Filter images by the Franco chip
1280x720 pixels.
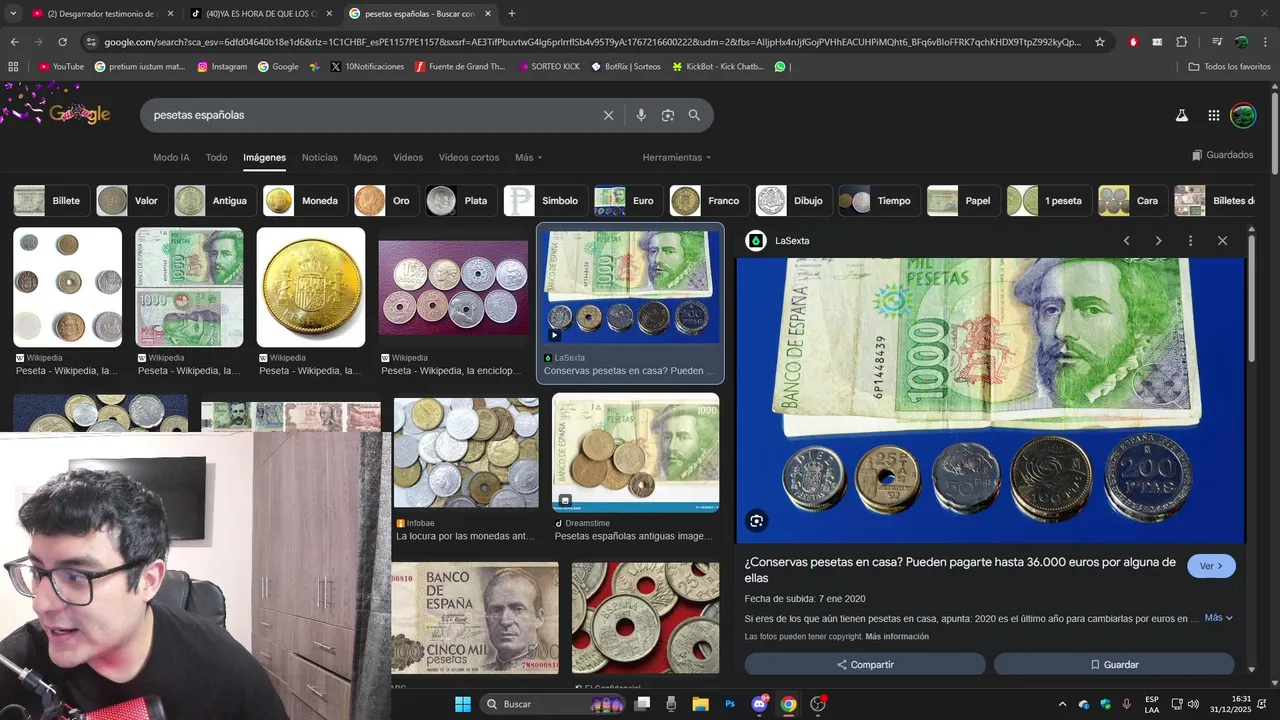click(x=708, y=201)
